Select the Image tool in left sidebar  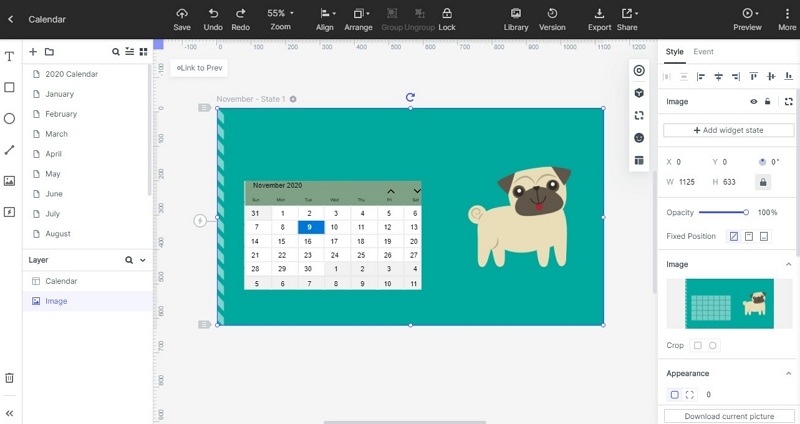pos(9,181)
